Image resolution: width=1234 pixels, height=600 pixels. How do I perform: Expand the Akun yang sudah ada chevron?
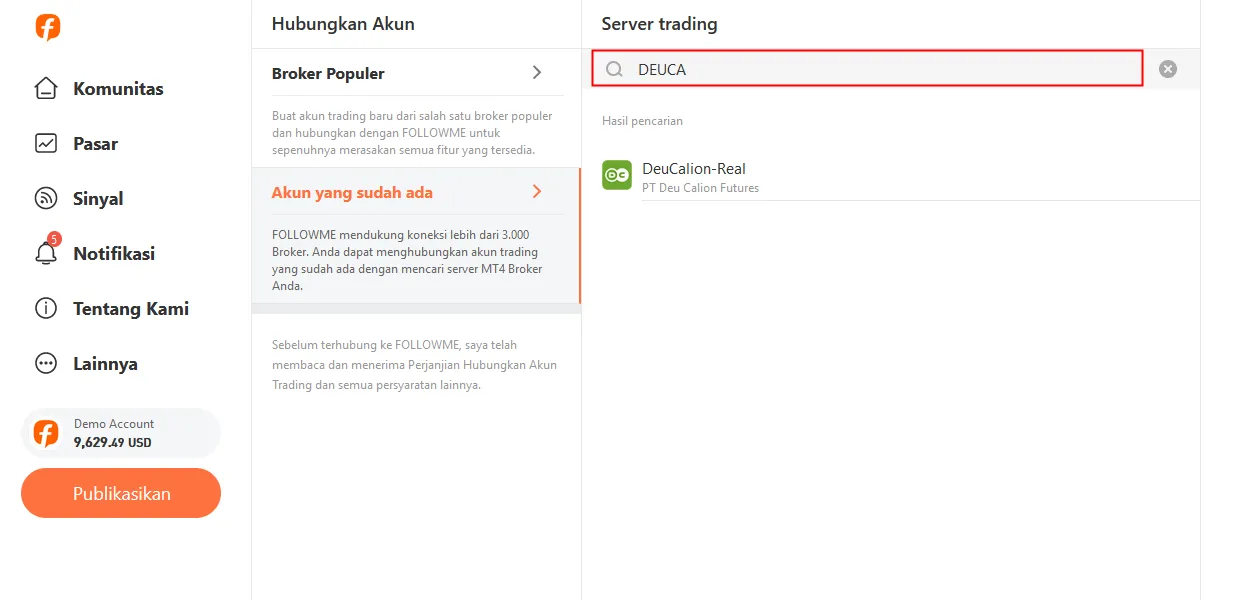click(537, 191)
